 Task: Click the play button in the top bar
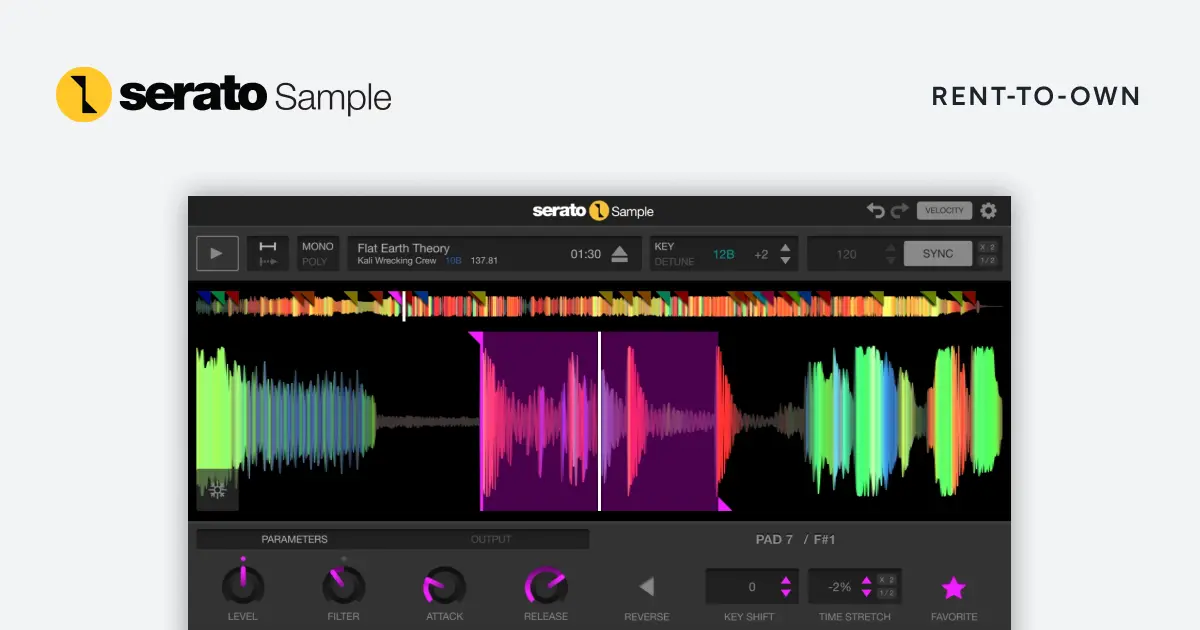pos(217,254)
